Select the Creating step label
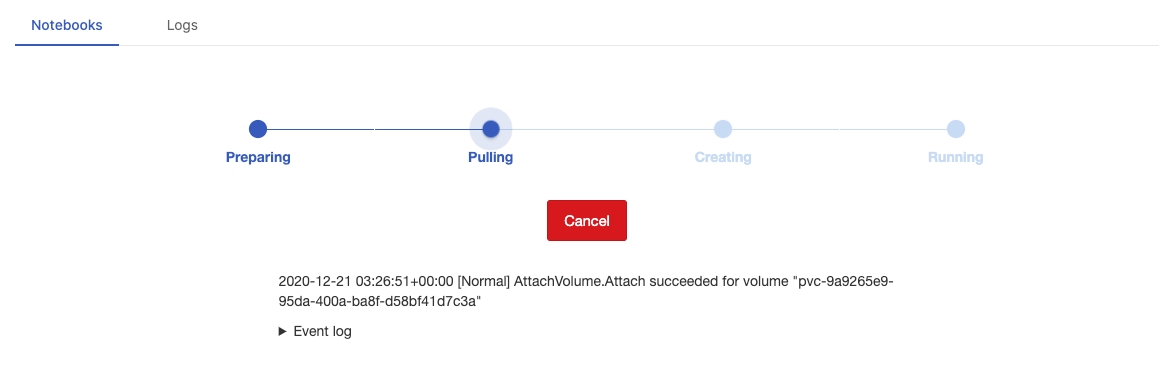Viewport: 1170px width, 373px height. click(723, 157)
